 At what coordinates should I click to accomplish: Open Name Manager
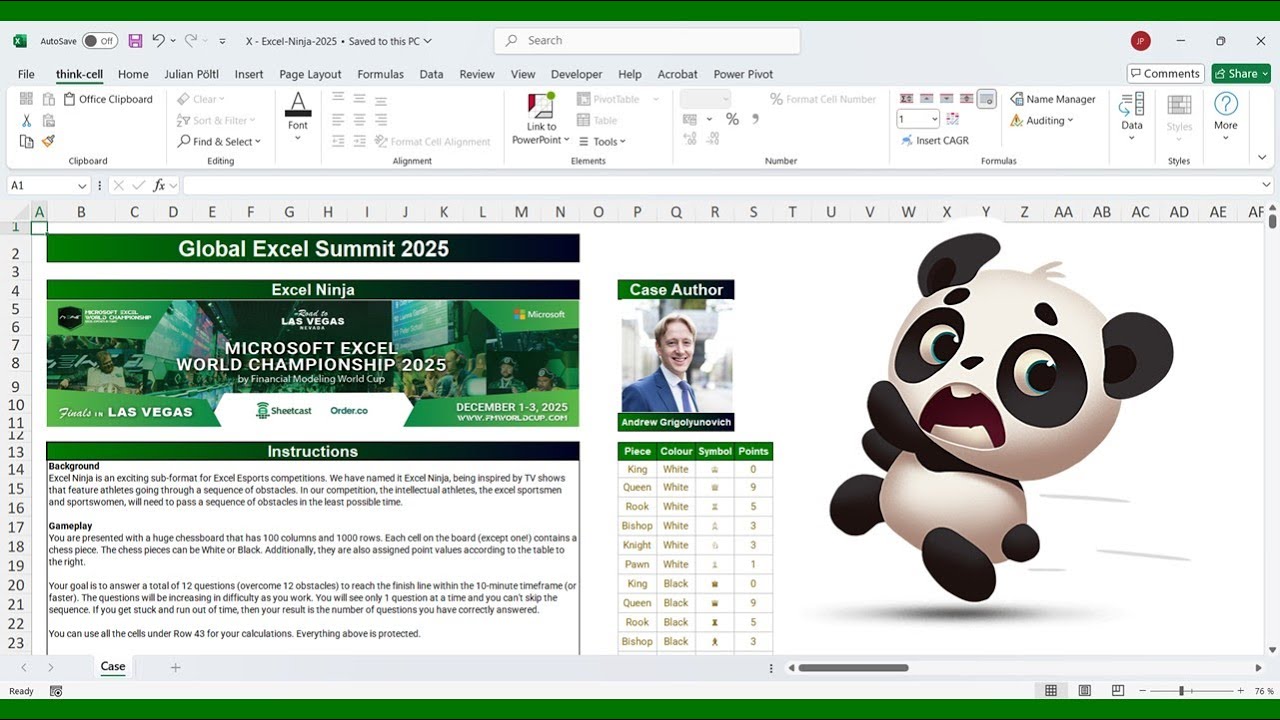1053,99
